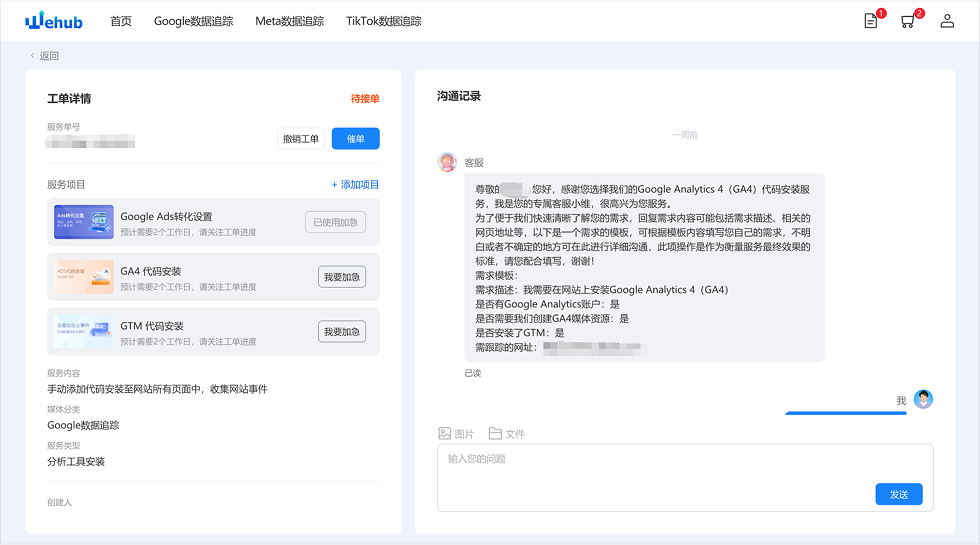Click the file attachment folder icon
The height and width of the screenshot is (545, 980).
(x=495, y=434)
